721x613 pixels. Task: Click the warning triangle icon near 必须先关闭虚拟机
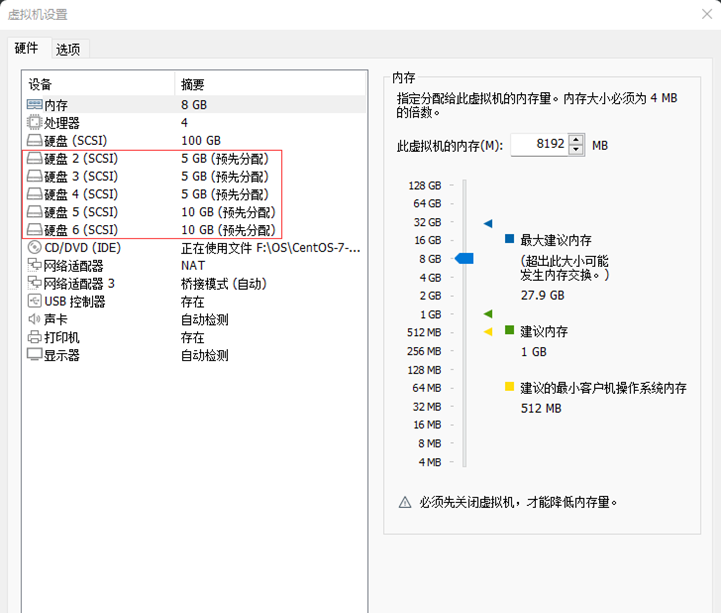tap(405, 502)
